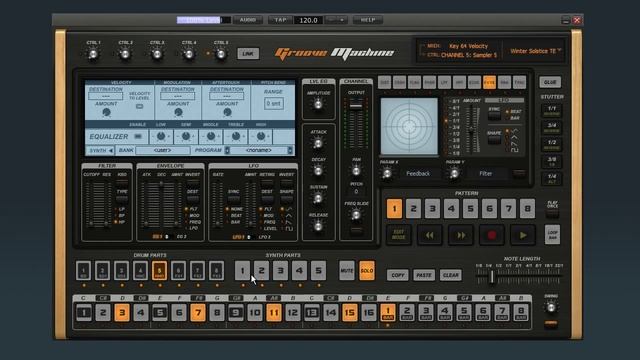Viewport: 640px width, 360px height.
Task: Click the 120.0 tempo field
Action: (308, 20)
